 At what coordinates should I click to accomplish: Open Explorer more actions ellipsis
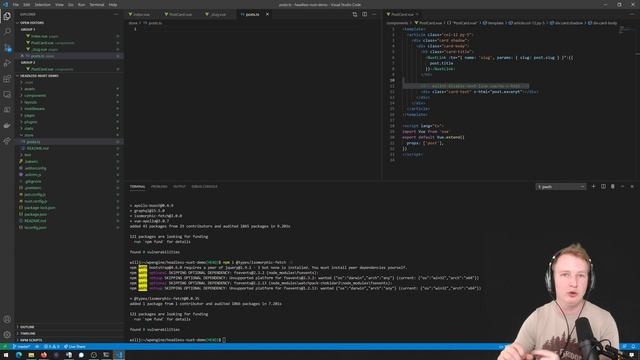coord(116,14)
